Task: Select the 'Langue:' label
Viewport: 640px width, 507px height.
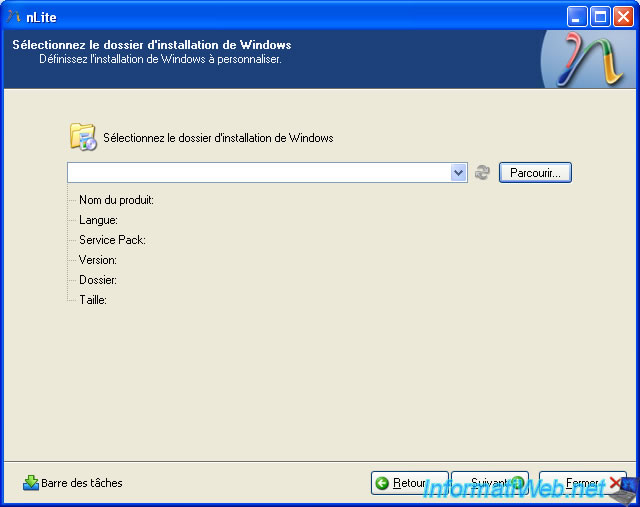Action: (x=98, y=220)
